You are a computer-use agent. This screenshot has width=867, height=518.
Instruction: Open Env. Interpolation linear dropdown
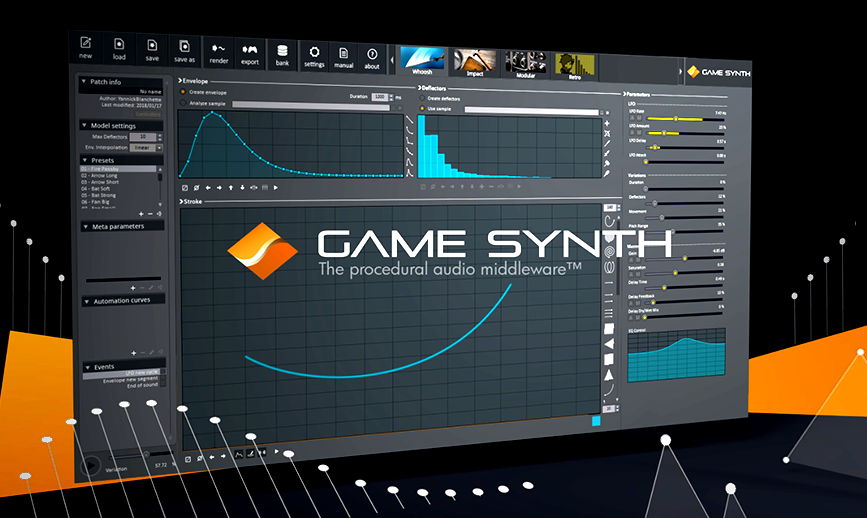(145, 148)
